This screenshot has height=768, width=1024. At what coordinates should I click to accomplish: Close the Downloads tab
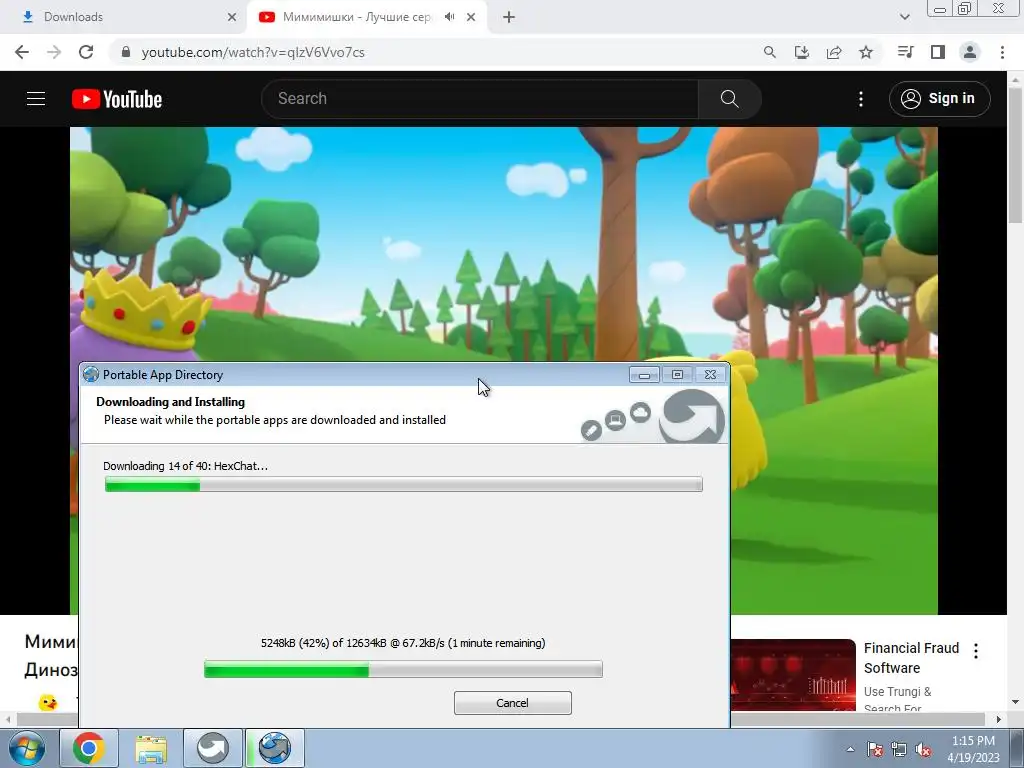pos(232,17)
